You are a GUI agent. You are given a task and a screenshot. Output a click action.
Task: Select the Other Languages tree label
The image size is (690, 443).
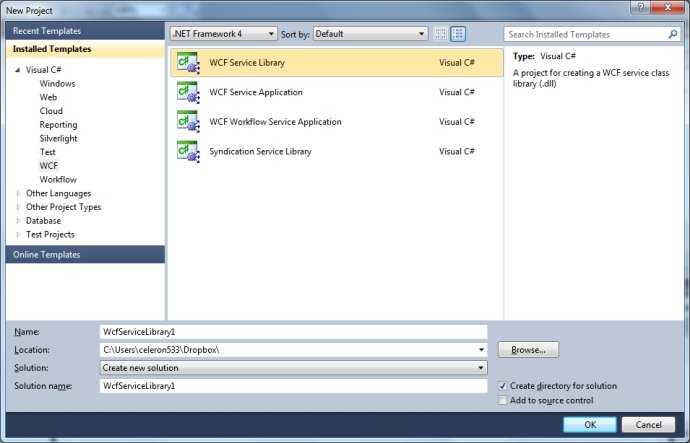(x=59, y=194)
